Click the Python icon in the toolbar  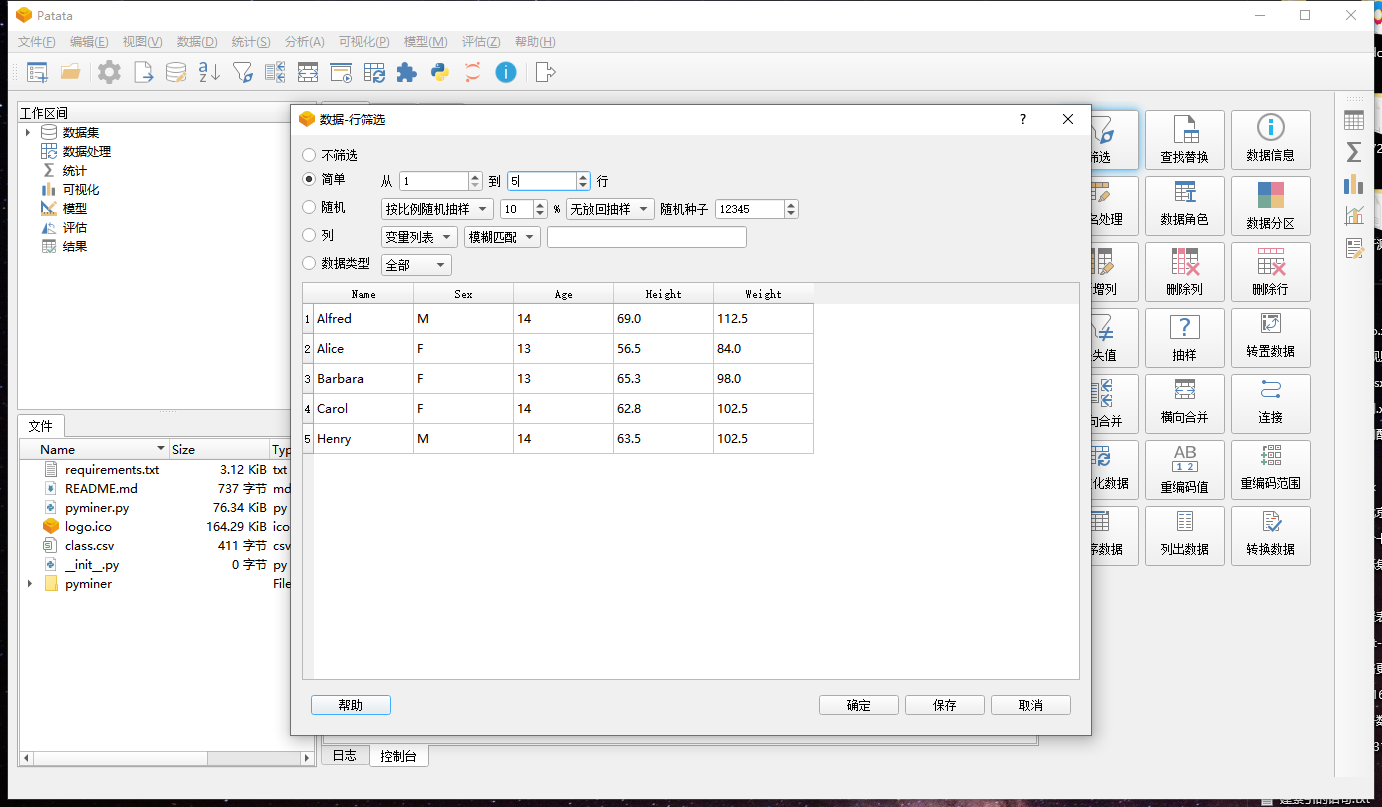click(x=440, y=72)
